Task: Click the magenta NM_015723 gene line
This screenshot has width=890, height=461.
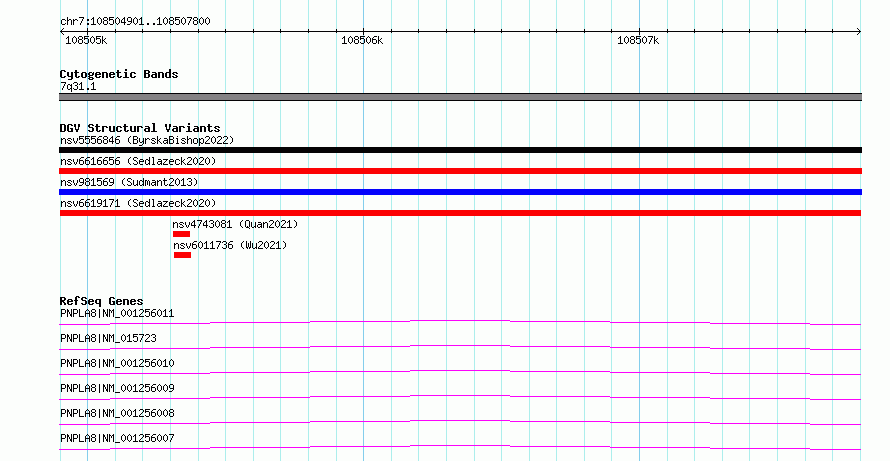Action: point(460,347)
